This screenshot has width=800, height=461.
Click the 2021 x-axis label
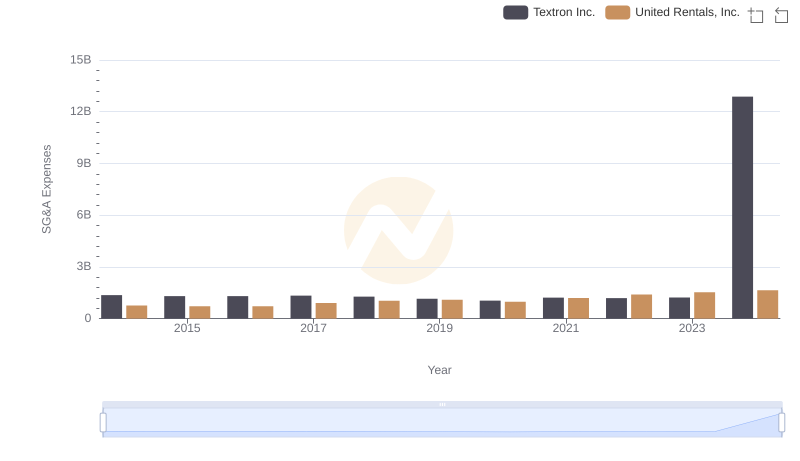(x=566, y=328)
